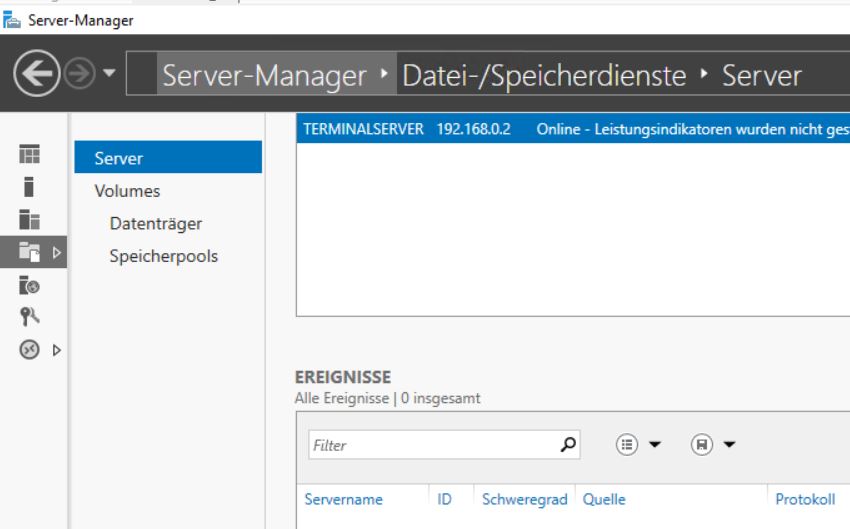Screen dimensions: 850x529
Task: Click the forward navigation arrow
Action: coord(79,73)
